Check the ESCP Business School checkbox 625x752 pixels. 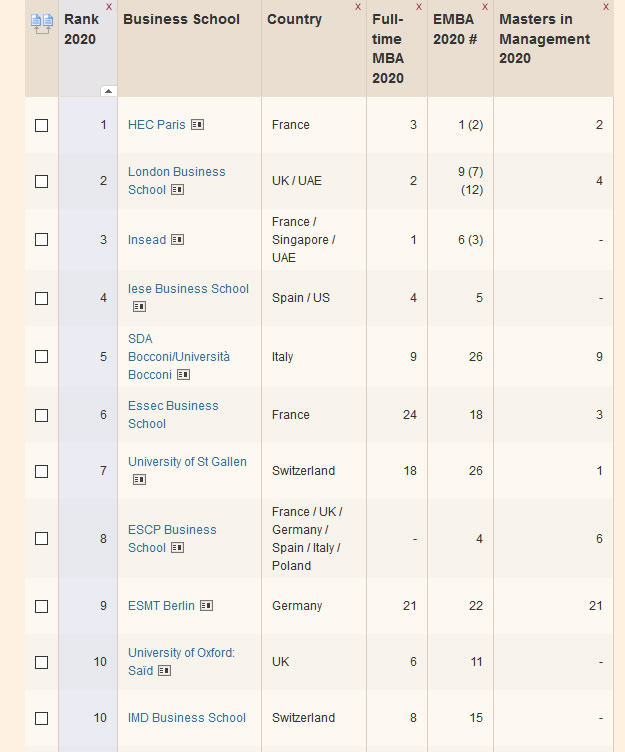pos(42,539)
